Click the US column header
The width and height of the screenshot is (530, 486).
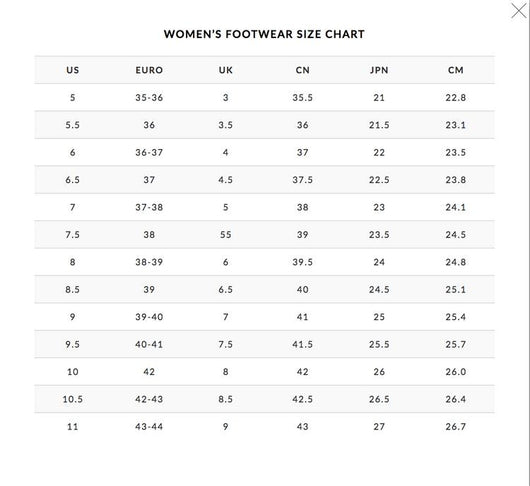pos(73,70)
